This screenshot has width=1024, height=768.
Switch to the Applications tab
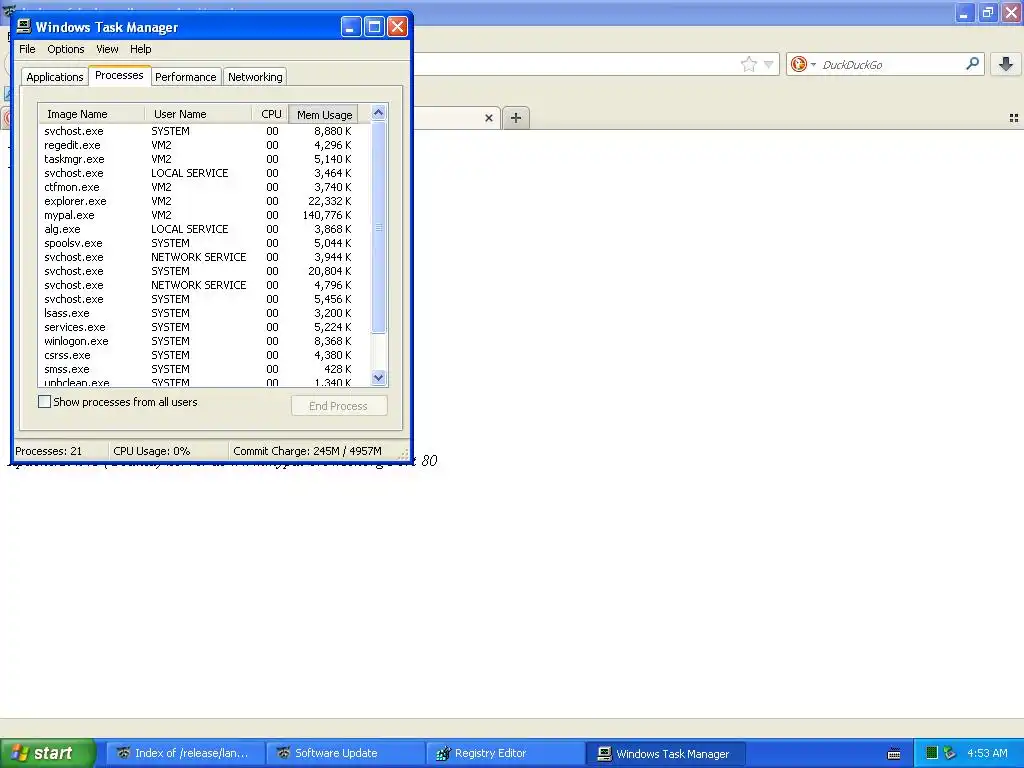tap(54, 77)
